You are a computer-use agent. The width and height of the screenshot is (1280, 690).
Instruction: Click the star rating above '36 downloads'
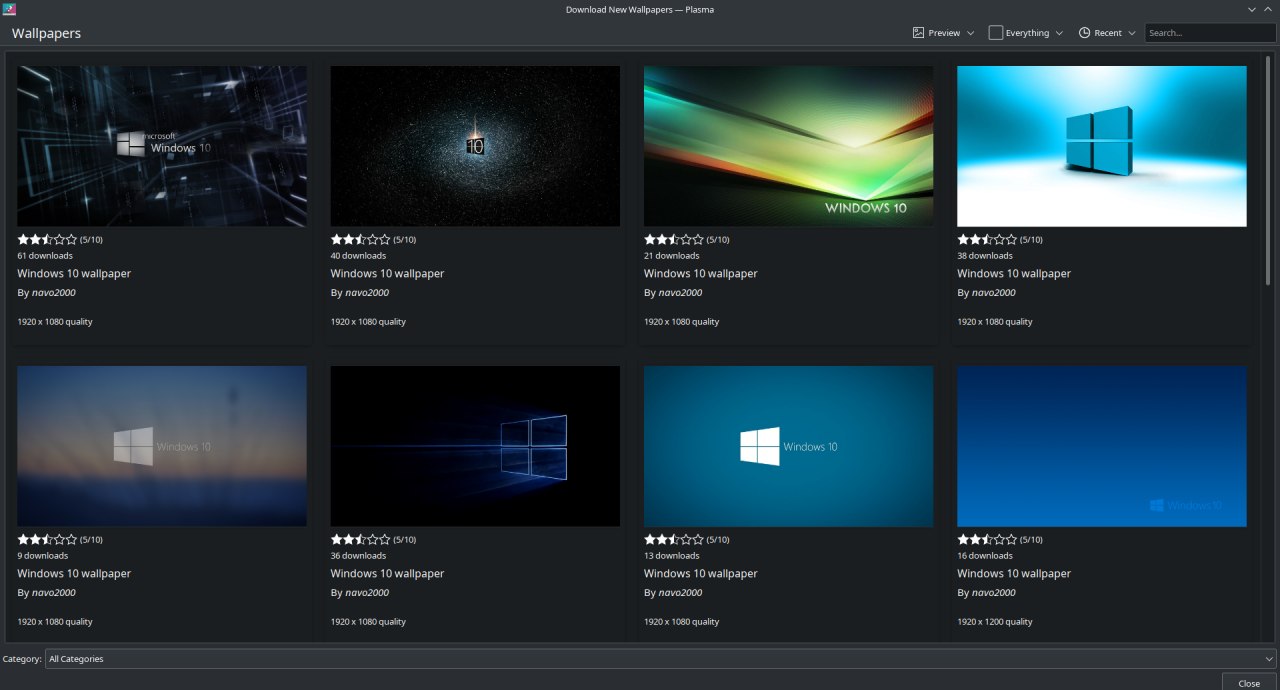point(361,539)
